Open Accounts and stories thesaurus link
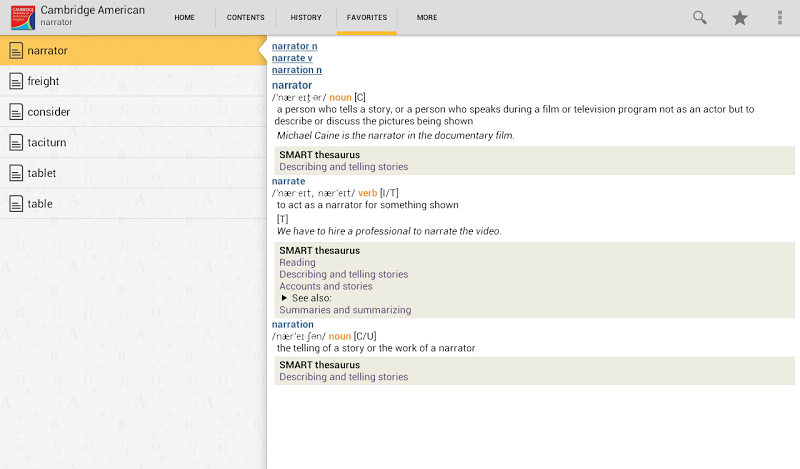Image resolution: width=800 pixels, height=469 pixels. (x=326, y=286)
